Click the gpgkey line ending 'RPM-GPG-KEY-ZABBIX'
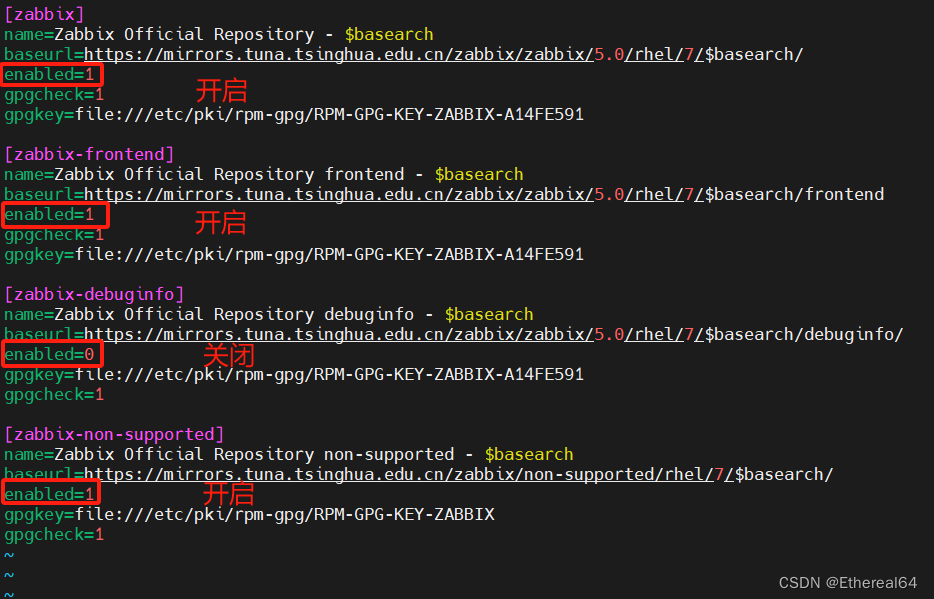 (x=249, y=514)
